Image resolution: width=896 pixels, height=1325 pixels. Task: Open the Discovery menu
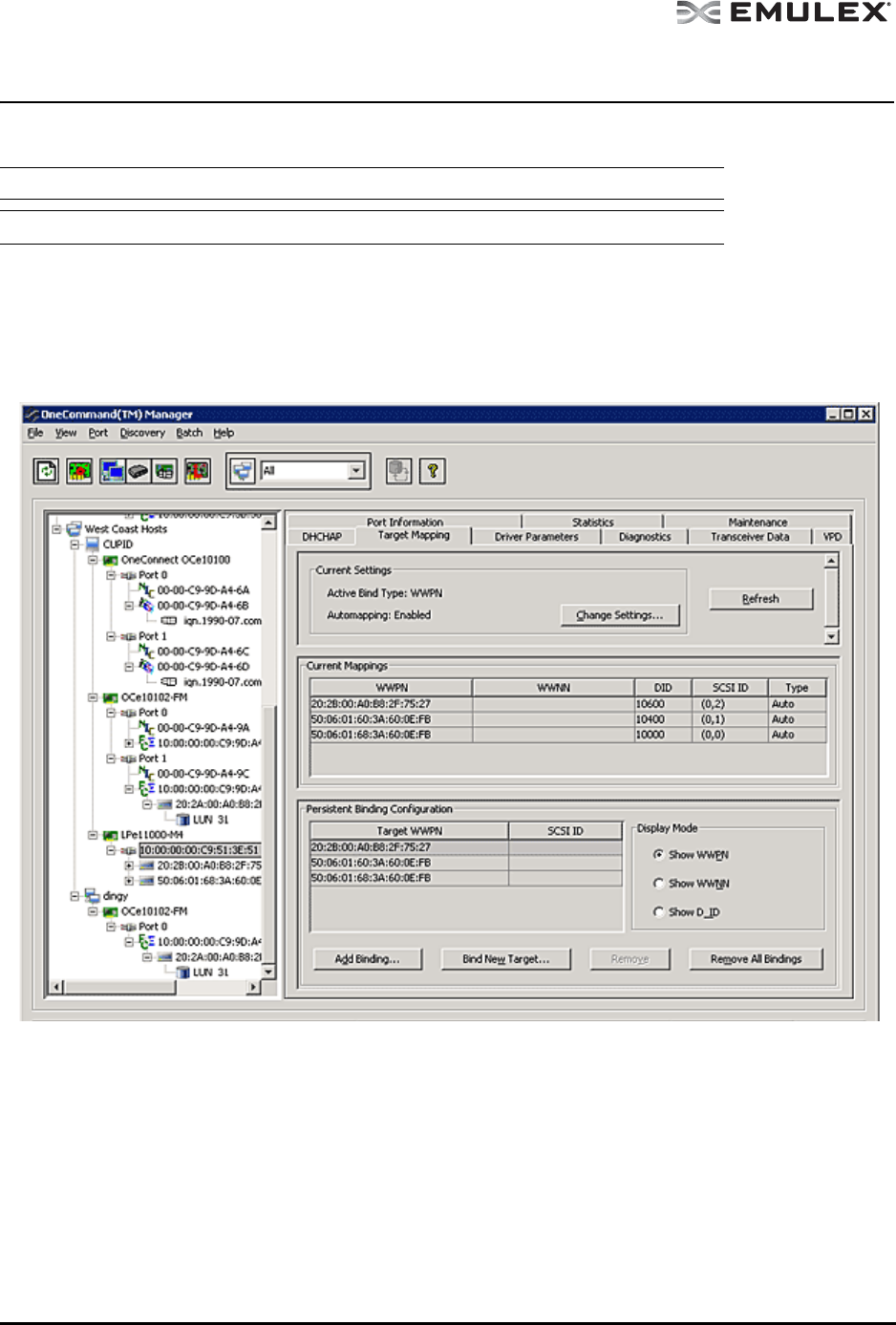point(142,433)
